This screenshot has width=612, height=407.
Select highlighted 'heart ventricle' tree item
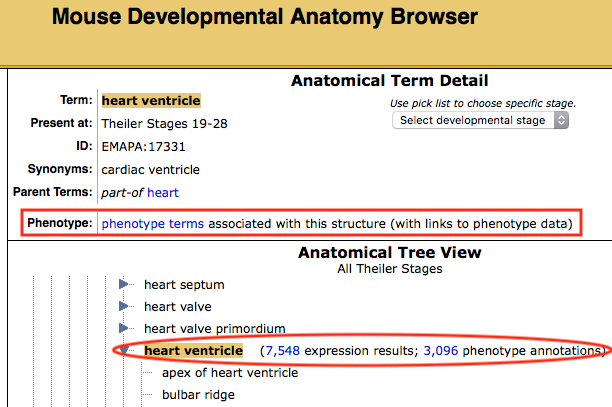click(x=194, y=350)
